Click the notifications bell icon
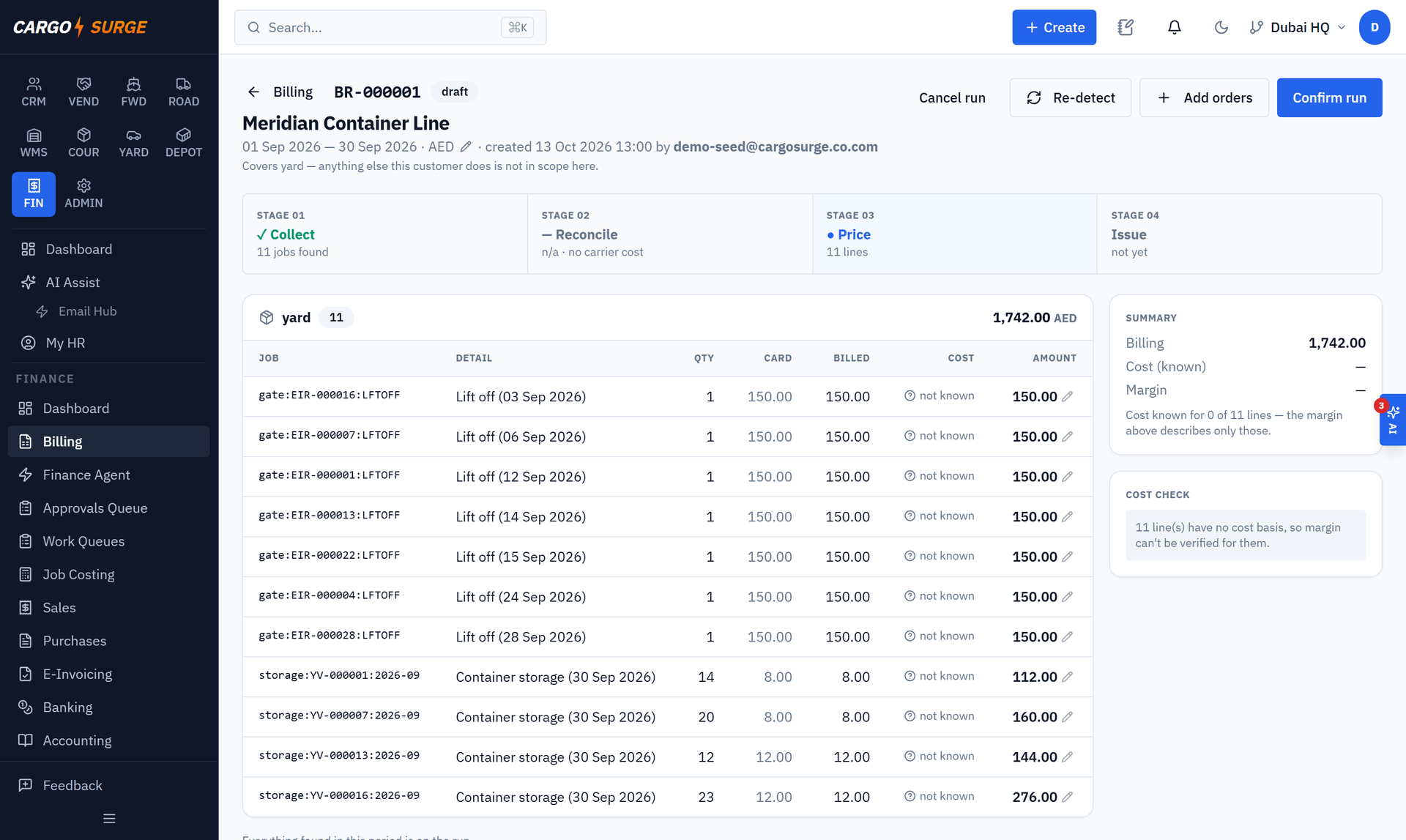1406x840 pixels. 1174,27
